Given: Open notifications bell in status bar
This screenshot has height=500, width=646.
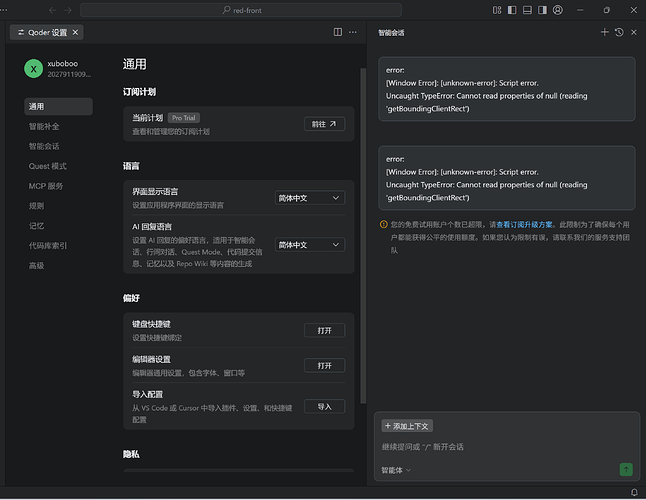Looking at the screenshot, I should pyautogui.click(x=634, y=492).
